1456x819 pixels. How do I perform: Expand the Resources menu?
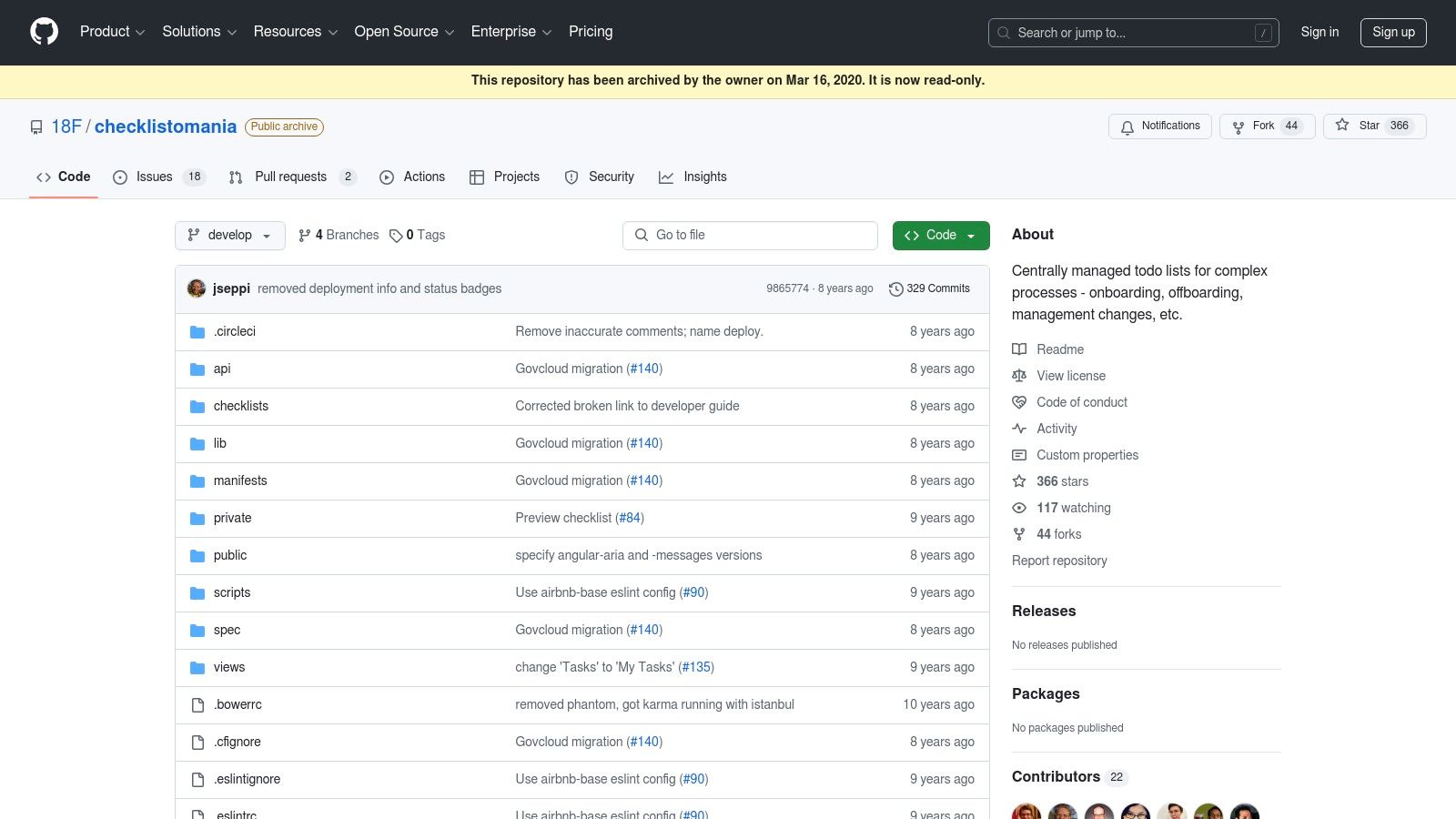coord(296,32)
